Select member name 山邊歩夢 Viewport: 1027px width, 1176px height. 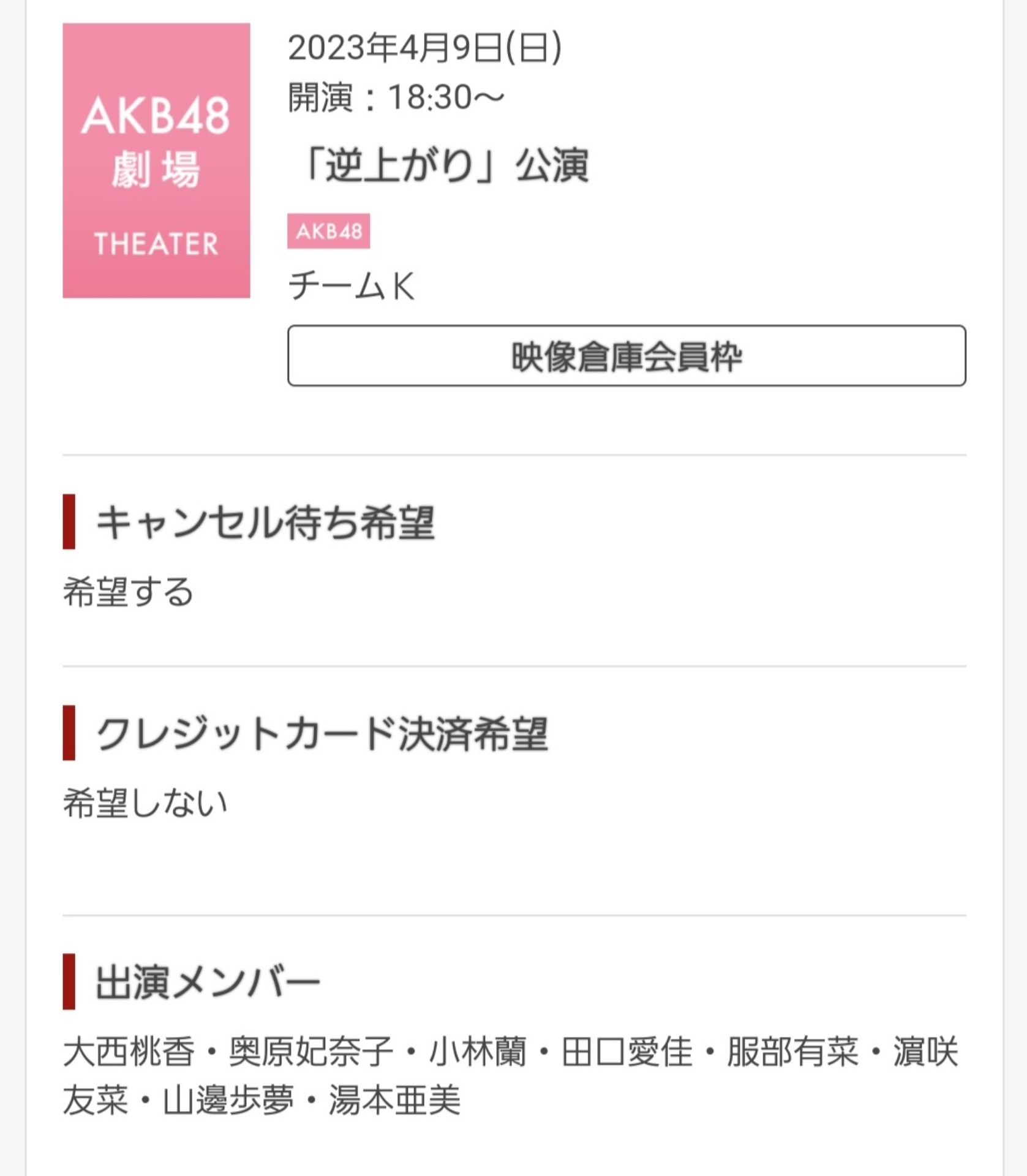pyautogui.click(x=228, y=1100)
